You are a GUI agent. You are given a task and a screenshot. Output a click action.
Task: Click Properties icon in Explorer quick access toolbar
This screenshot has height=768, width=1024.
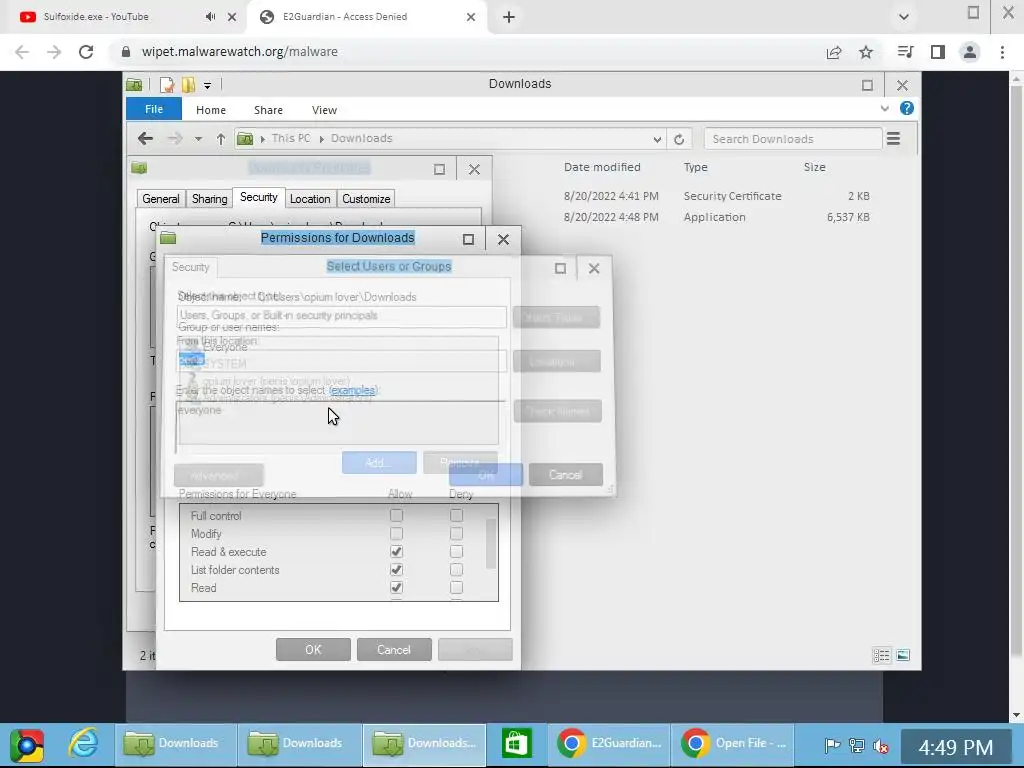167,85
